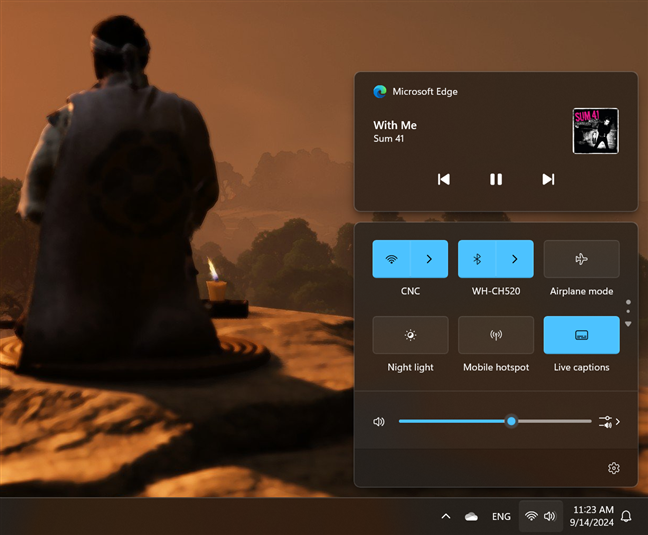Pause the song With Me

495,179
